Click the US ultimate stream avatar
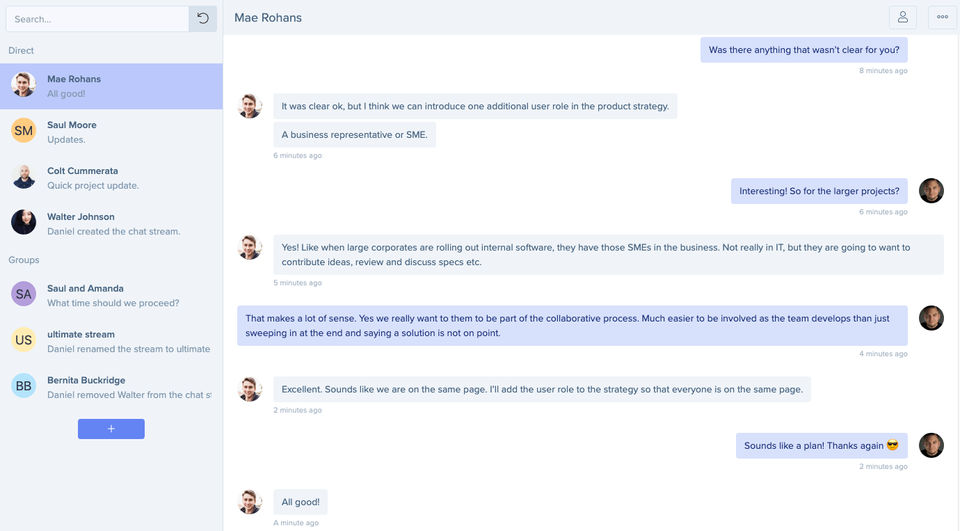The image size is (960, 531). coord(24,340)
